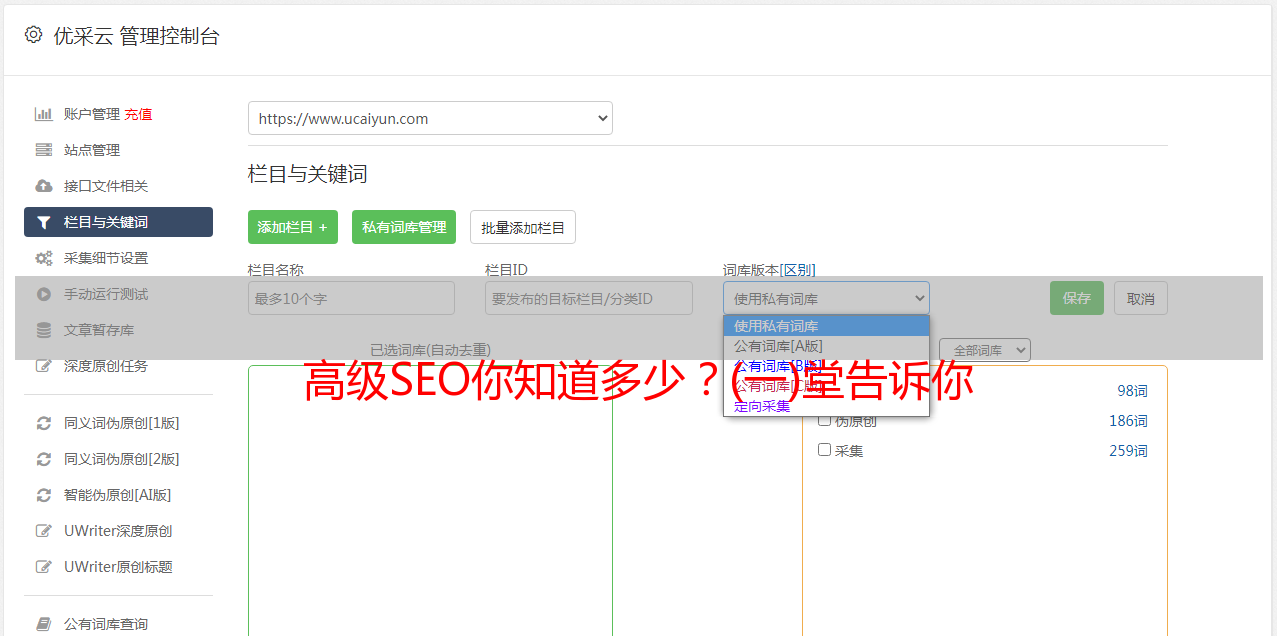Open 私有词库管理
1277x636 pixels.
[x=404, y=227]
